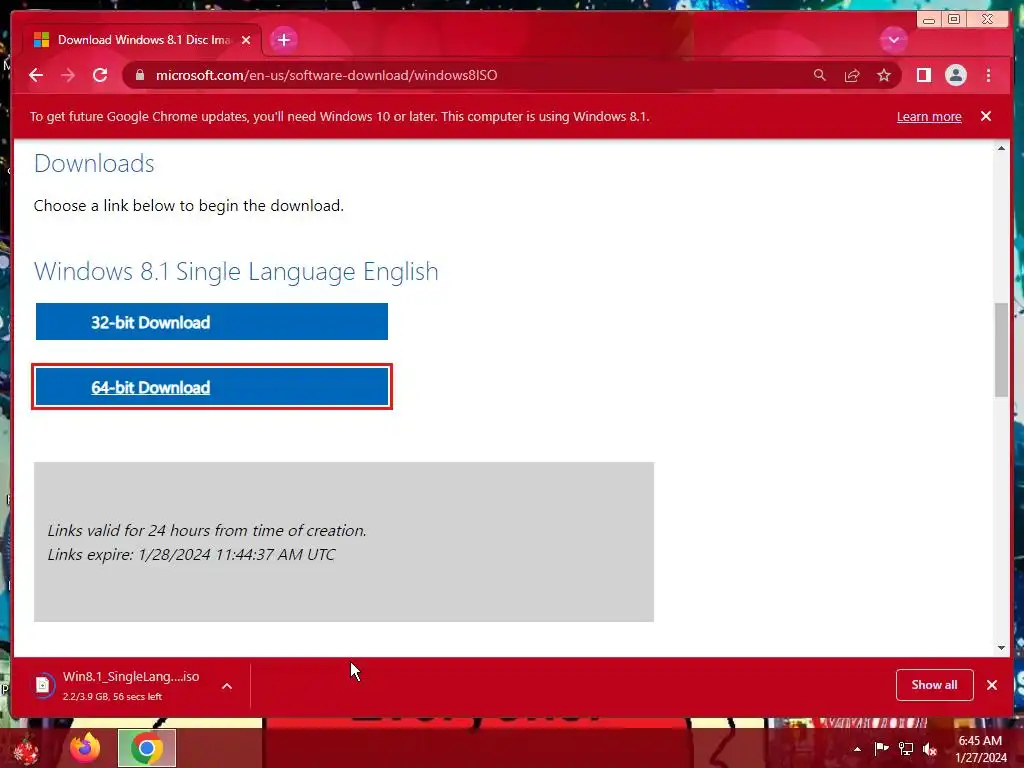Image resolution: width=1024 pixels, height=768 pixels.
Task: Open the Chrome profile avatar
Action: [955, 75]
